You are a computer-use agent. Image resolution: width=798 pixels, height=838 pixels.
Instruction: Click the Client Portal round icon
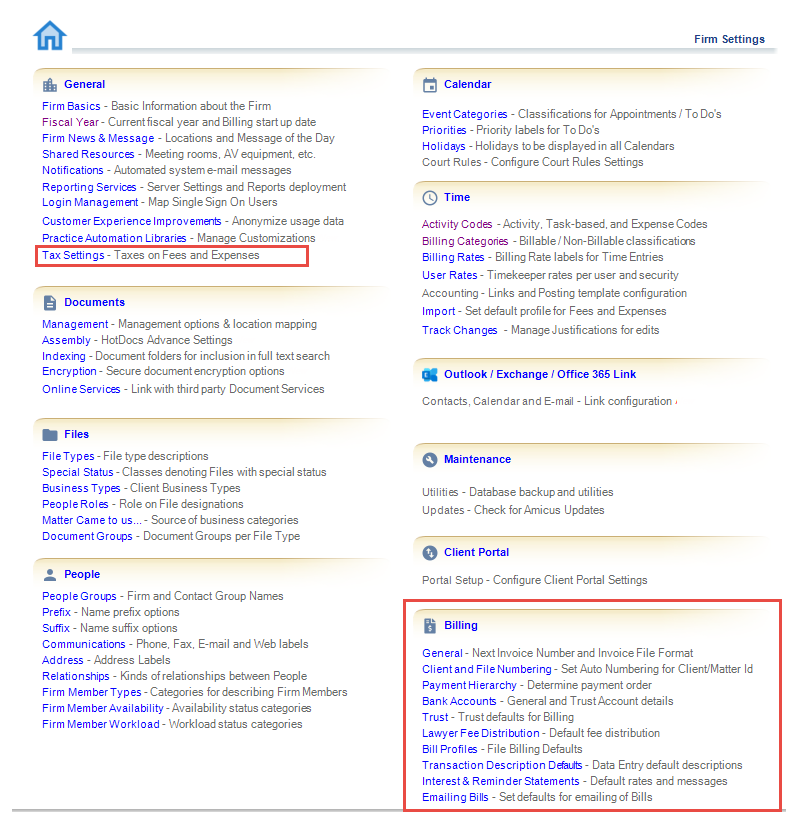point(430,553)
